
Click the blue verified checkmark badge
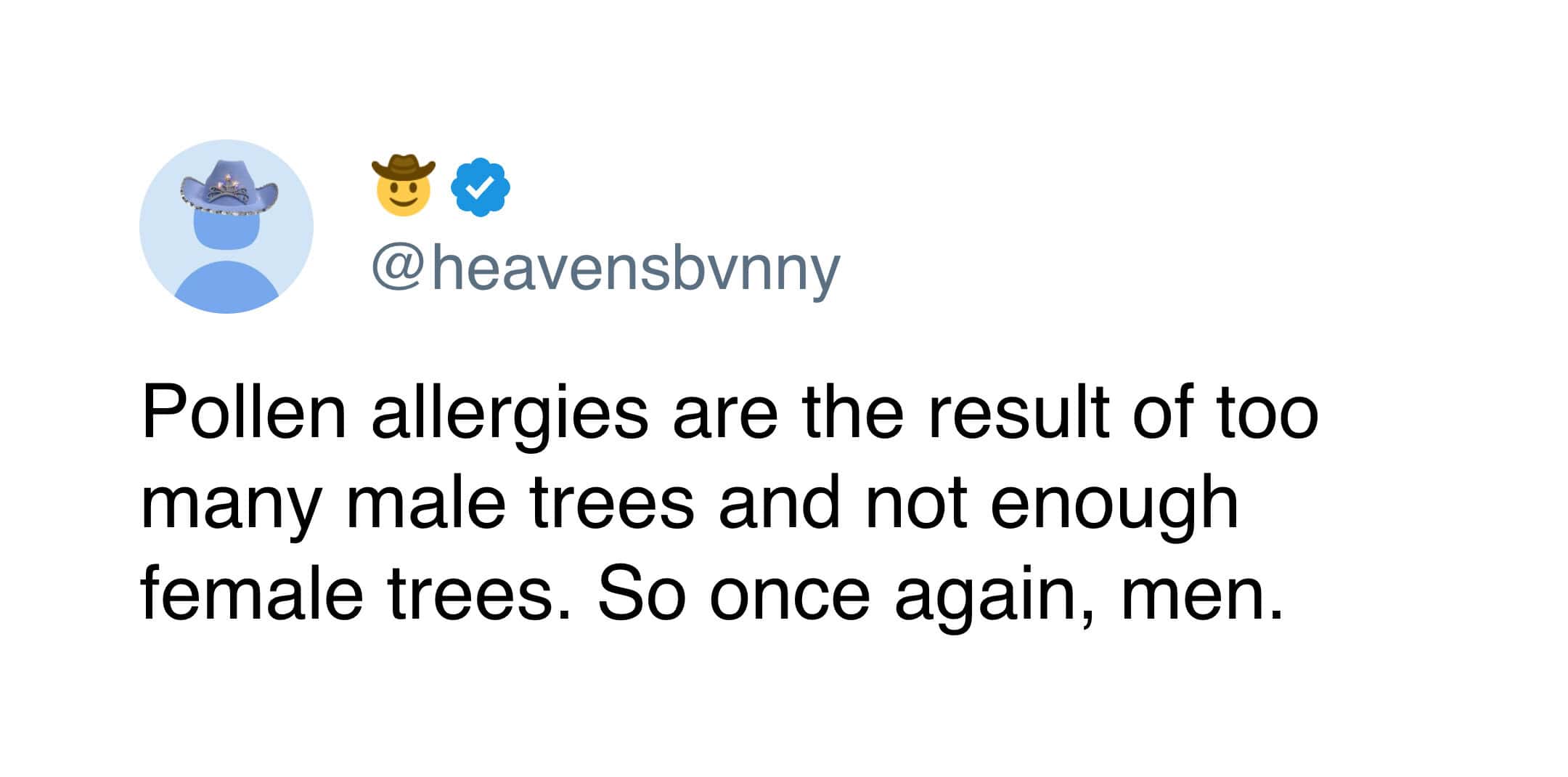480,187
